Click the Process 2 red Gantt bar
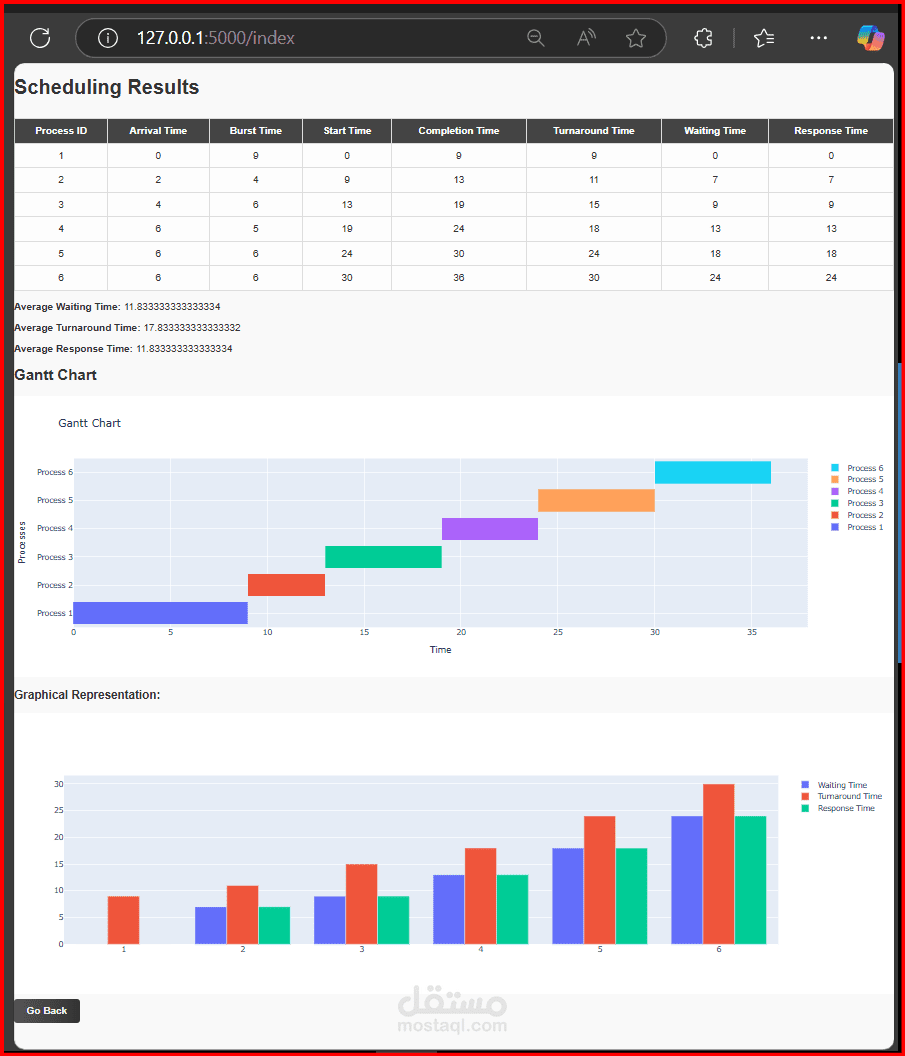This screenshot has height=1056, width=905. [x=286, y=585]
